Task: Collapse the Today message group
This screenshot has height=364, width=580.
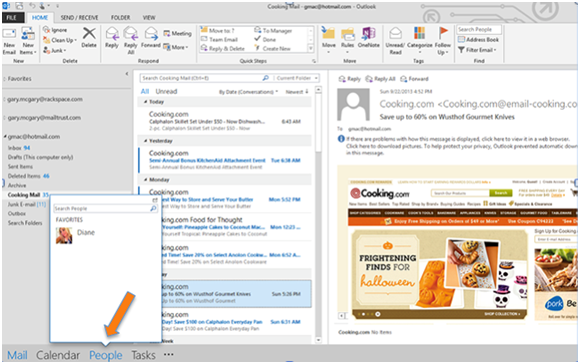Action: click(x=145, y=102)
